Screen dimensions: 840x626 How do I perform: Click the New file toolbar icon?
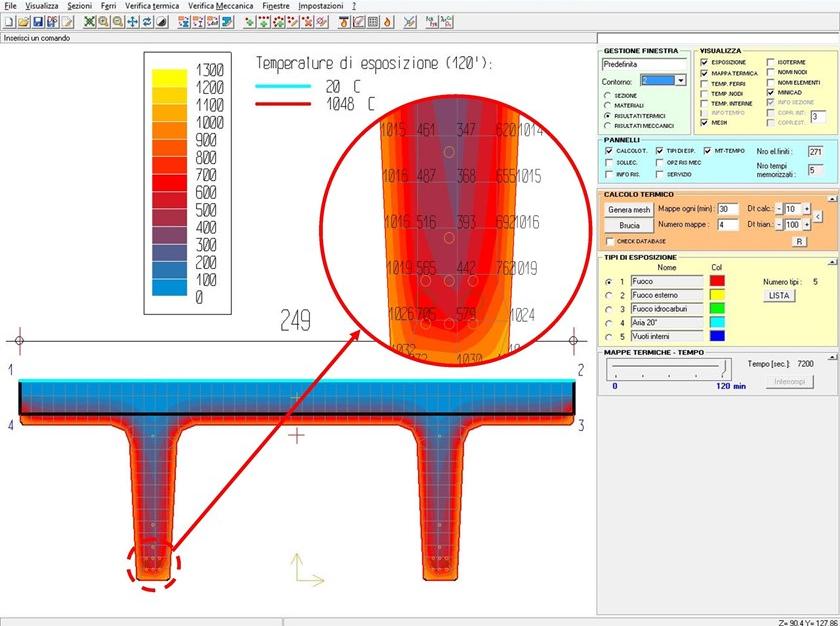pyautogui.click(x=9, y=21)
